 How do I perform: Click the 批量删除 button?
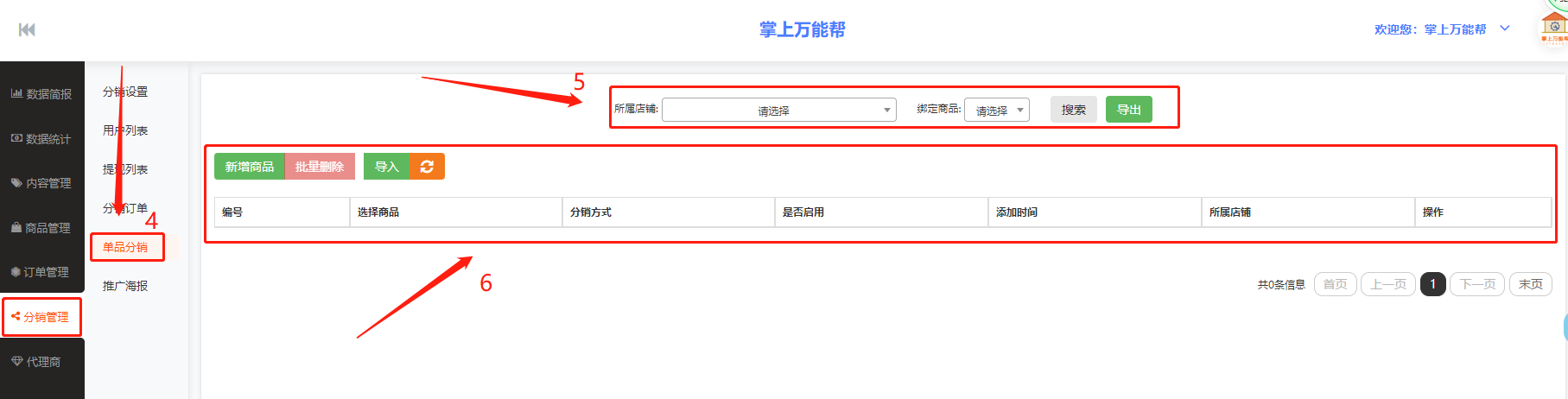click(x=320, y=167)
